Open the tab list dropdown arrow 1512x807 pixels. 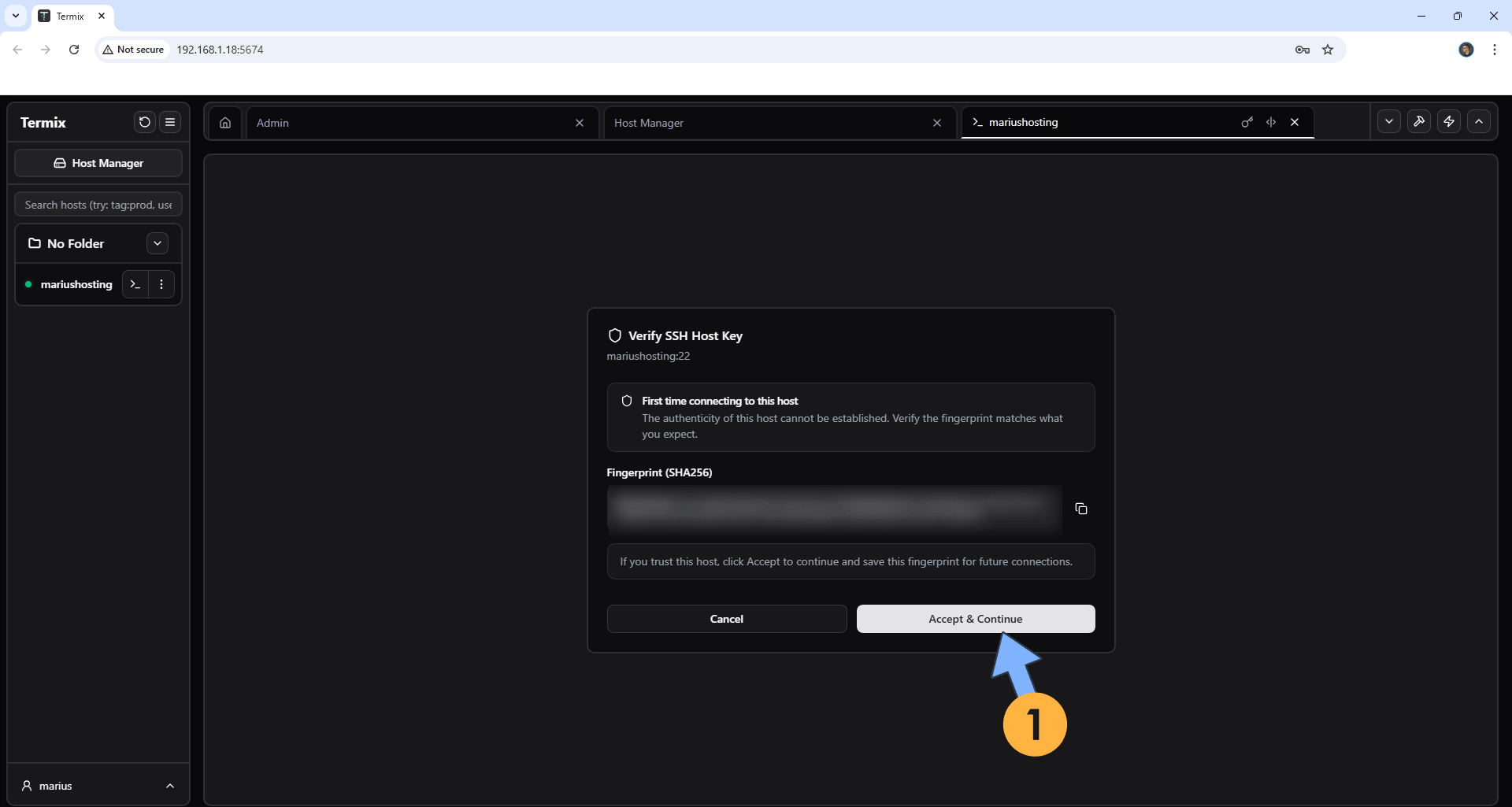click(x=1388, y=121)
